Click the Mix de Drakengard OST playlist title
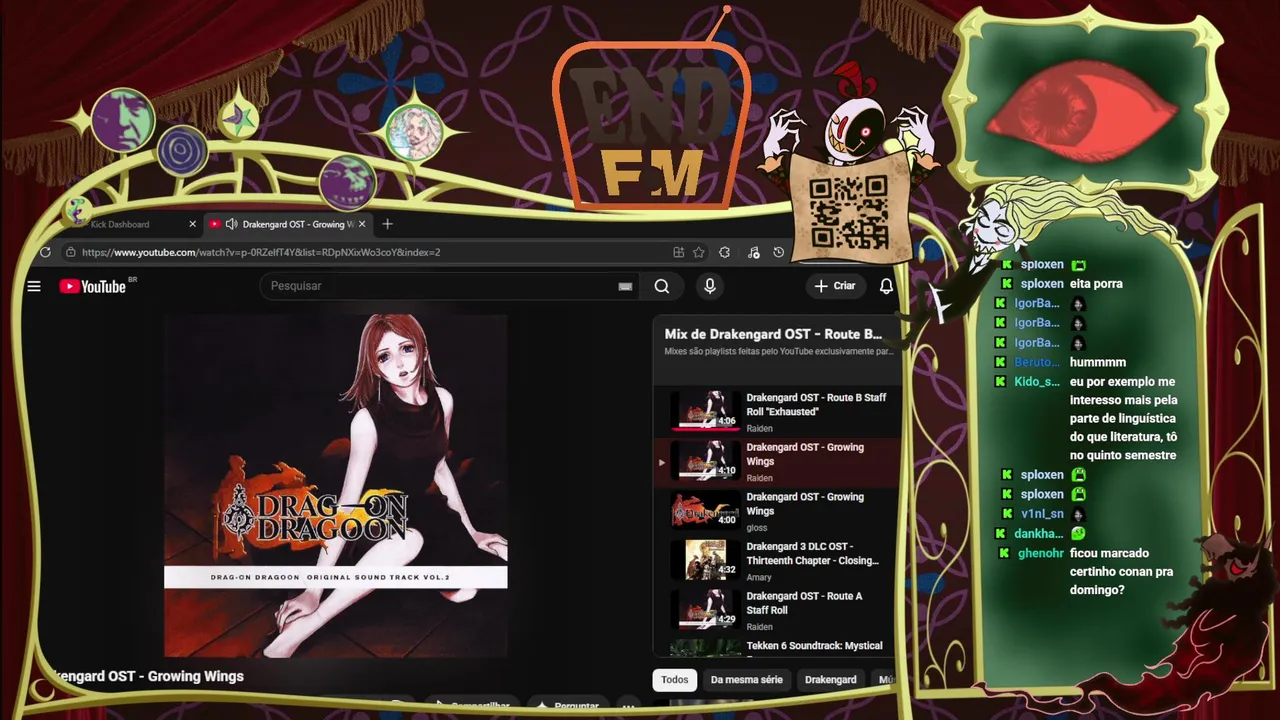The width and height of the screenshot is (1280, 720). click(x=773, y=334)
